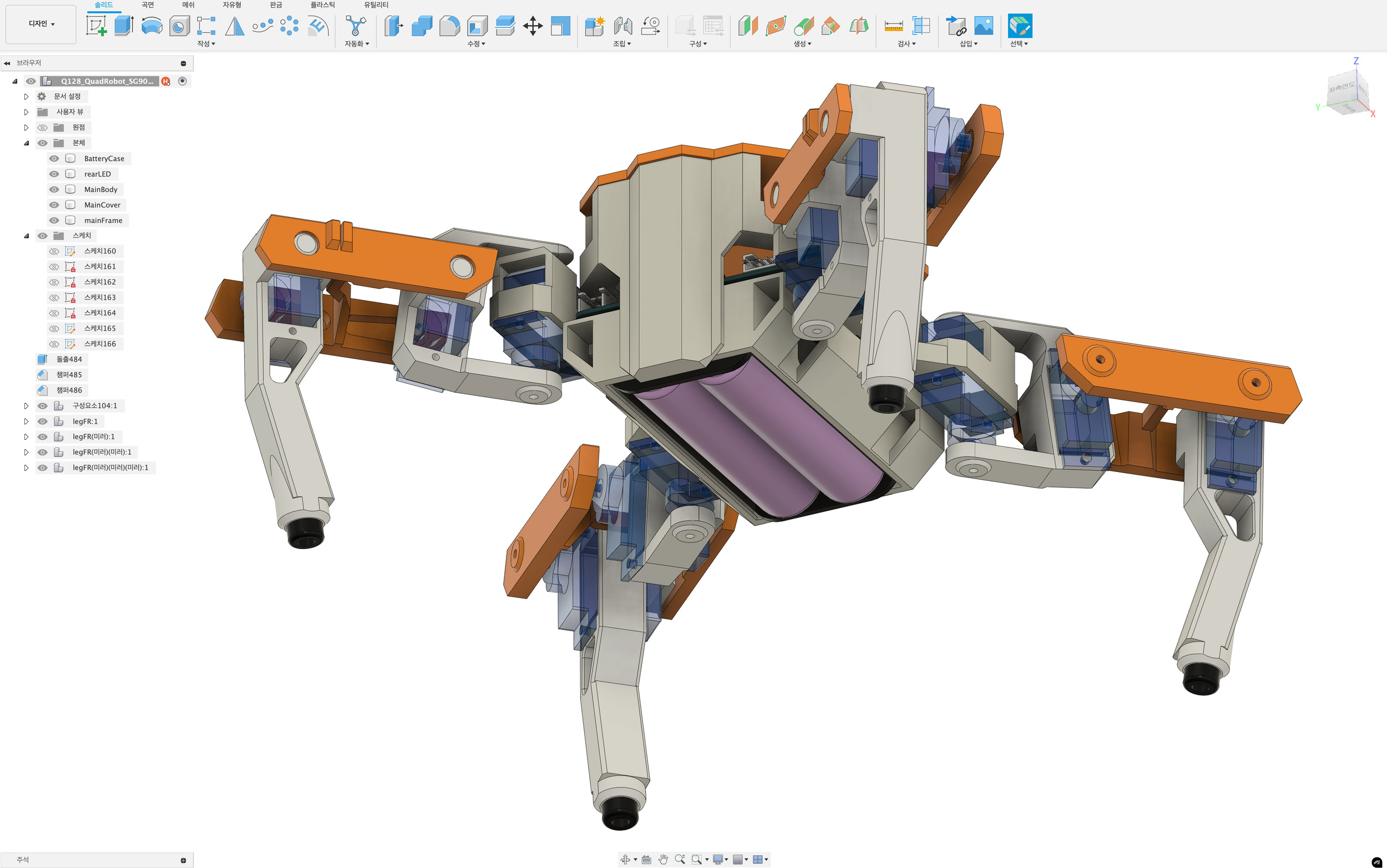Open the 수정 menu
Image resolution: width=1387 pixels, height=868 pixels.
[476, 44]
